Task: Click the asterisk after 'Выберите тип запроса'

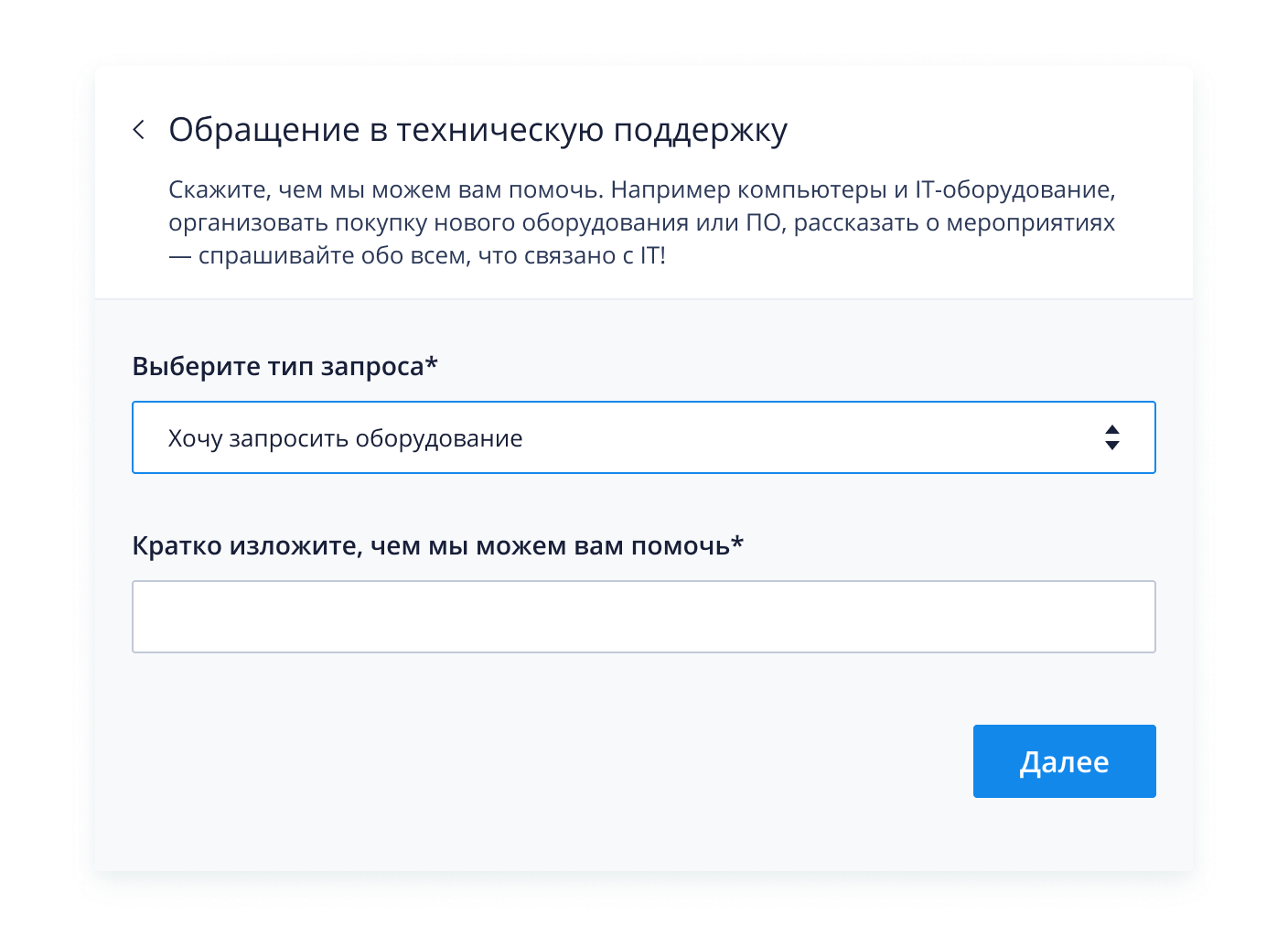Action: click(432, 362)
